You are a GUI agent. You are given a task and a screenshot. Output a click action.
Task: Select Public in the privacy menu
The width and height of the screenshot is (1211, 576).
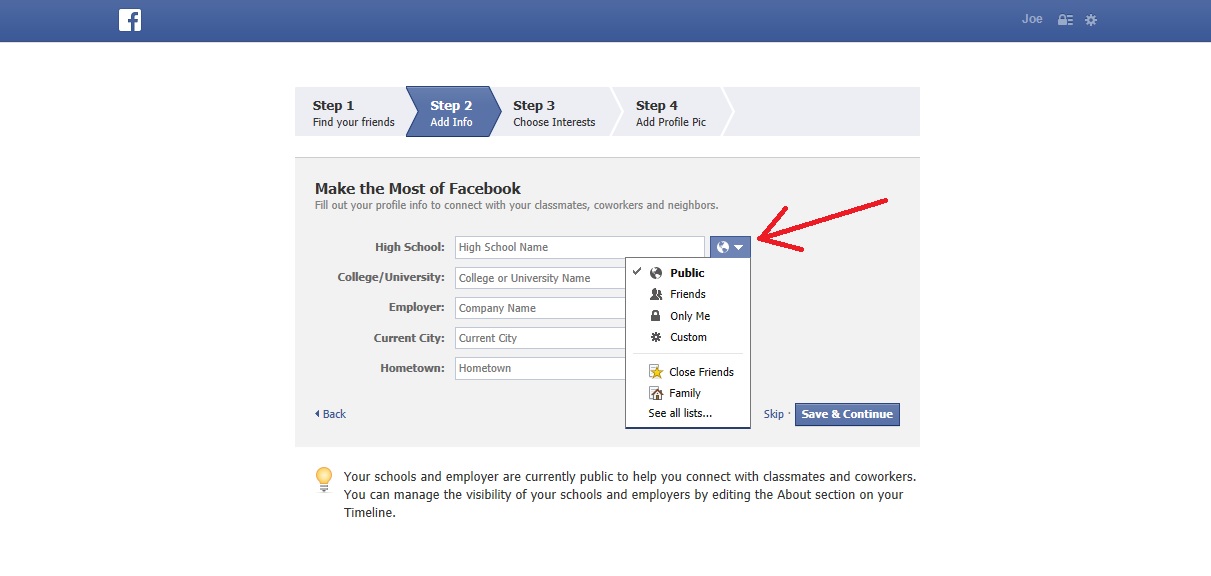[x=688, y=273]
